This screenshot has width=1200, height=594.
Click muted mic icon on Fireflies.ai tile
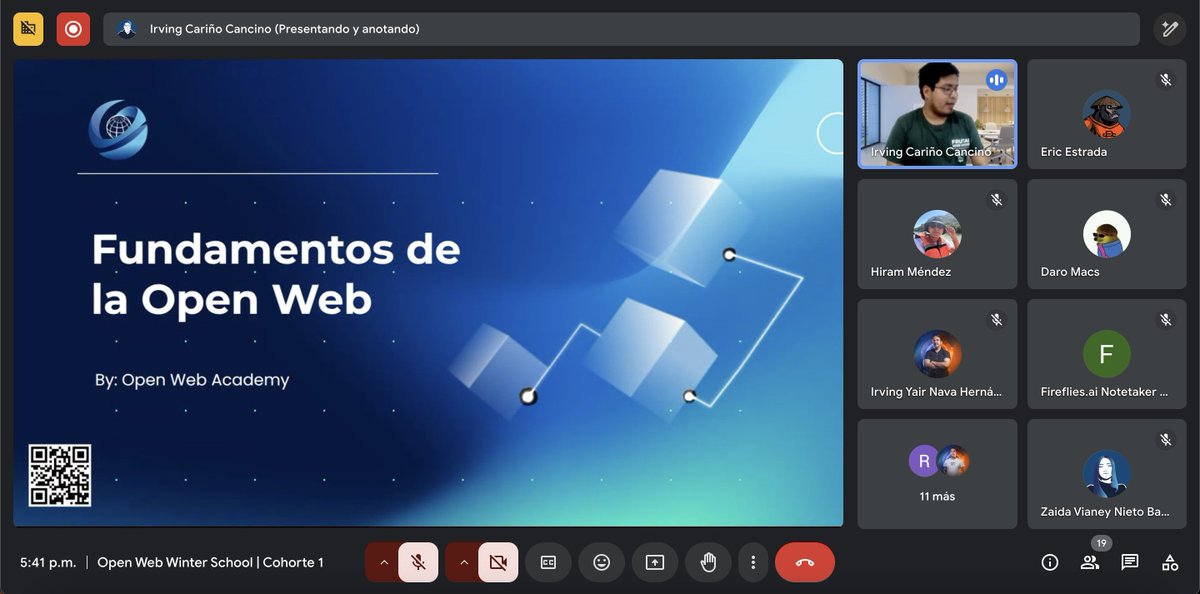[1166, 320]
